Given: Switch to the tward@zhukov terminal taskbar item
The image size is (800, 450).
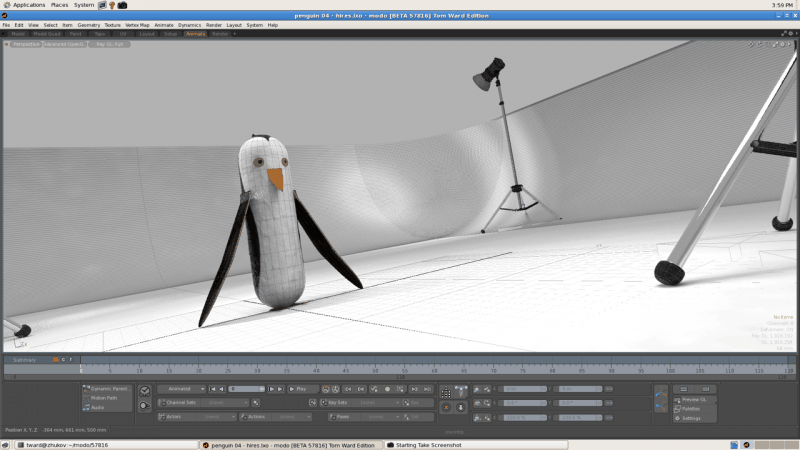Looking at the screenshot, I should point(105,445).
